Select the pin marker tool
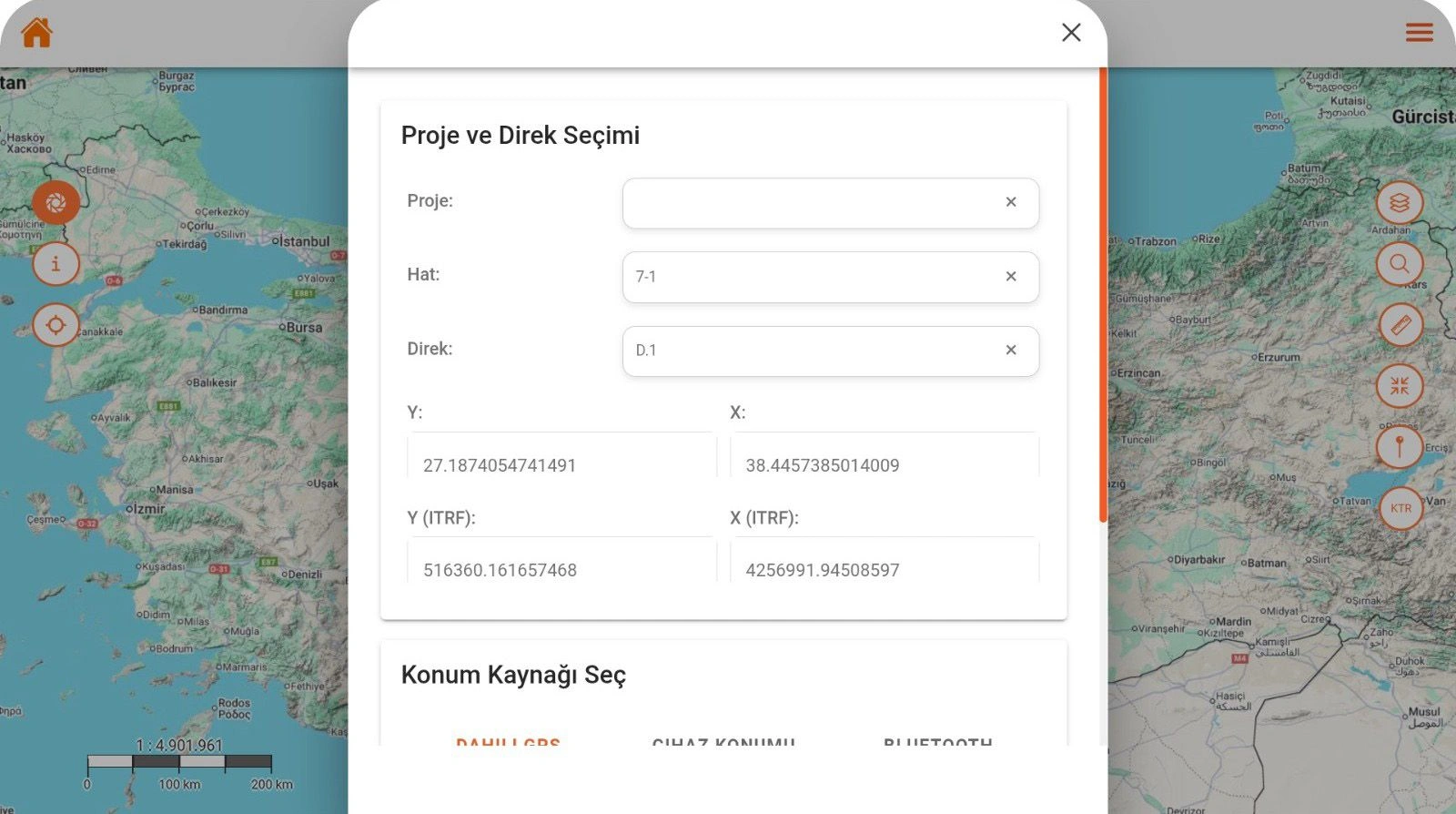Image resolution: width=1456 pixels, height=814 pixels. 1400,447
